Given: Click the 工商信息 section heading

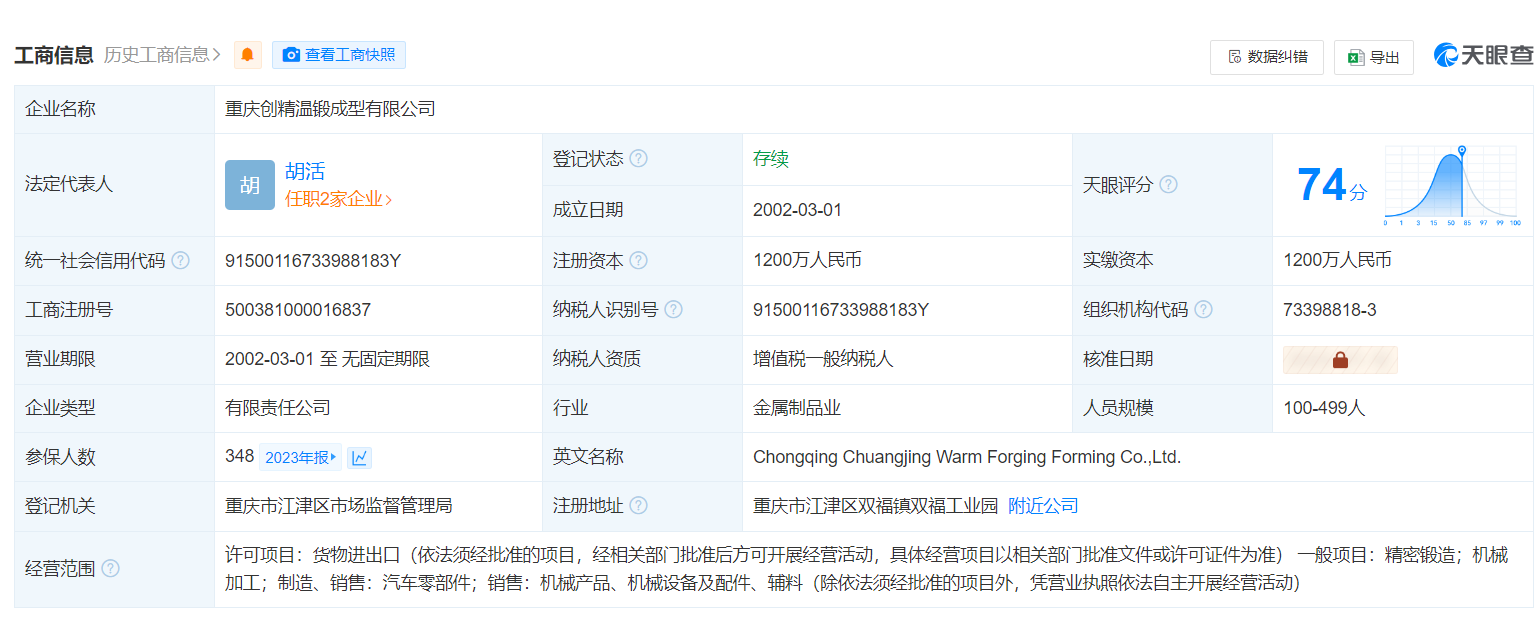Looking at the screenshot, I should pyautogui.click(x=54, y=55).
